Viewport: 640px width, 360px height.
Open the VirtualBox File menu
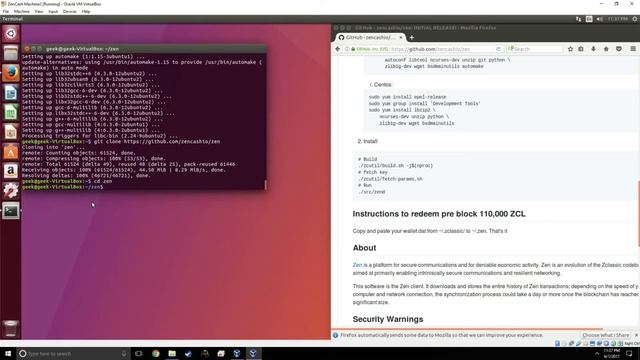tap(6, 11)
